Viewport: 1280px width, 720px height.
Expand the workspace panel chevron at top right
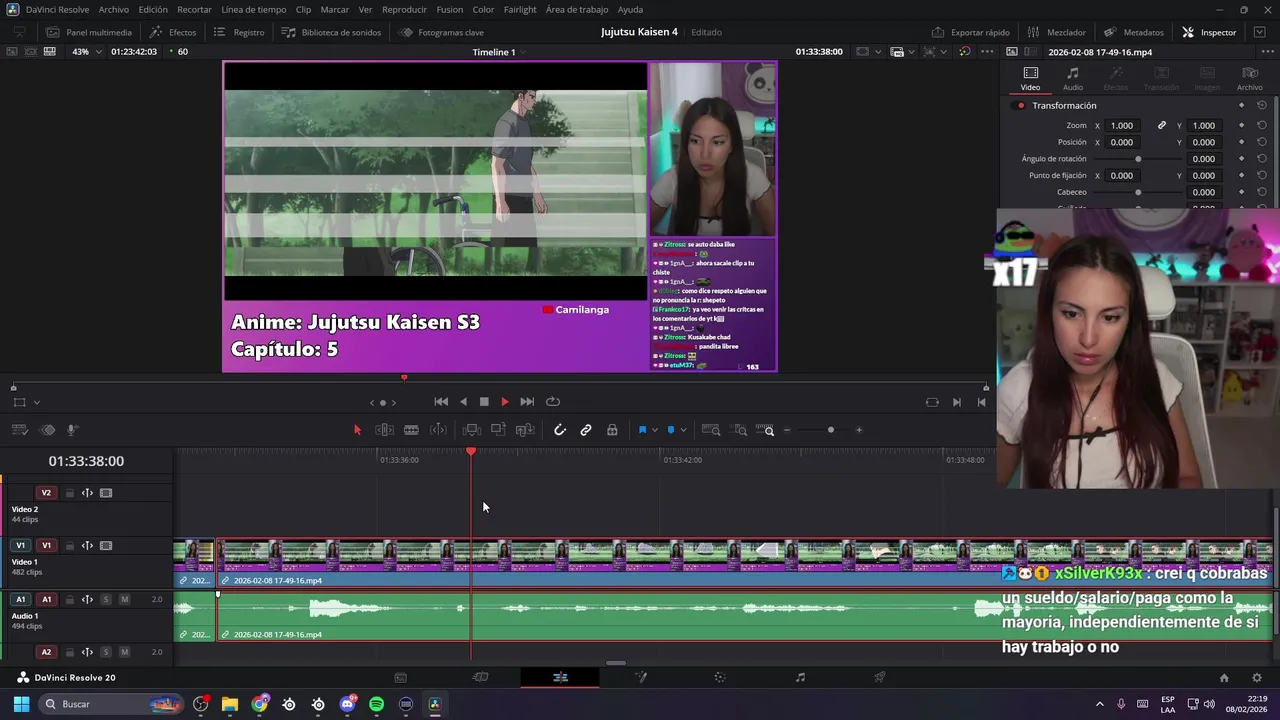[1259, 32]
